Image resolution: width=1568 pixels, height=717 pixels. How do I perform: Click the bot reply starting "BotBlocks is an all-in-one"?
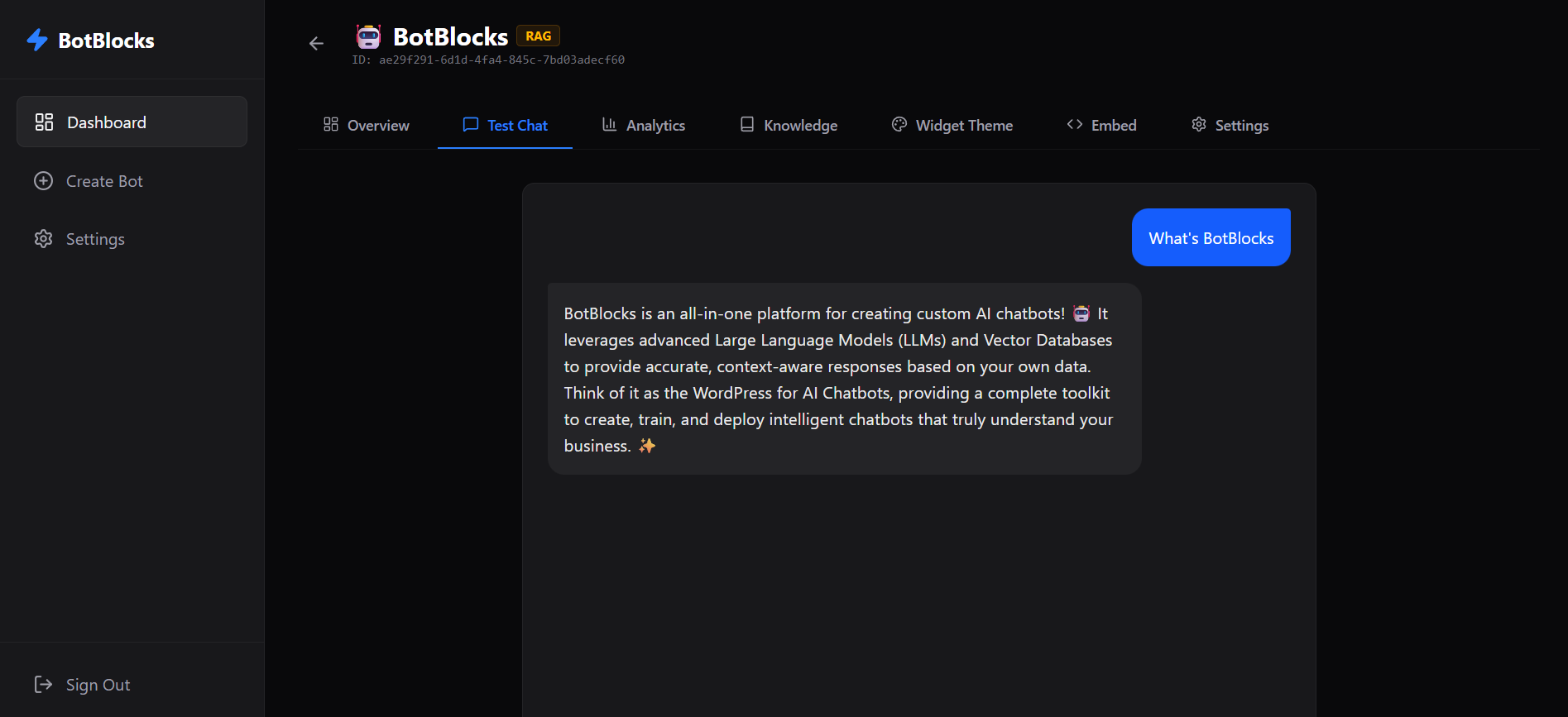pos(845,379)
